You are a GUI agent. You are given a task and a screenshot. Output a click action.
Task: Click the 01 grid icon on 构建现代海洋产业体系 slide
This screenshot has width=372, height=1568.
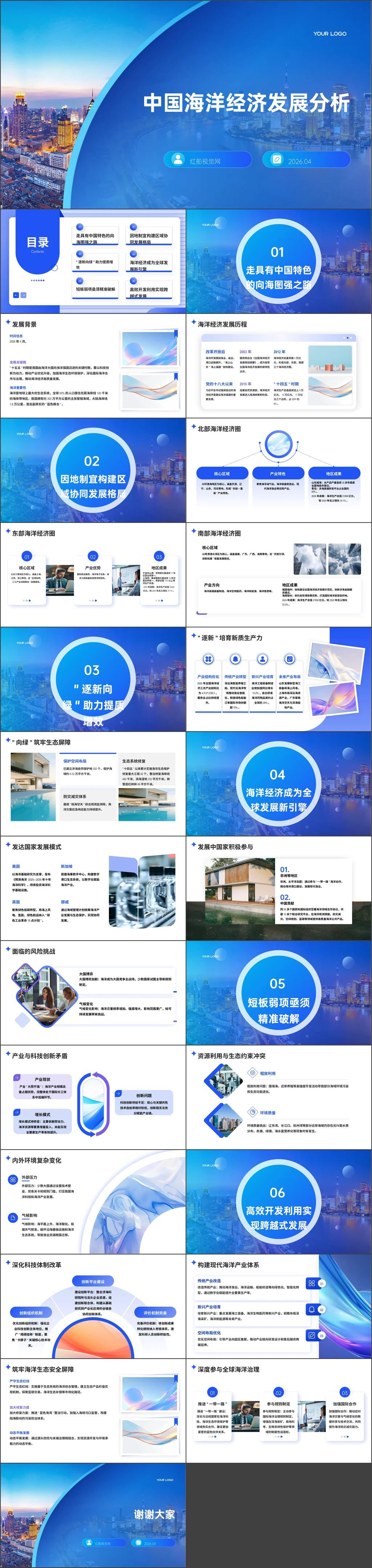pos(312,1283)
